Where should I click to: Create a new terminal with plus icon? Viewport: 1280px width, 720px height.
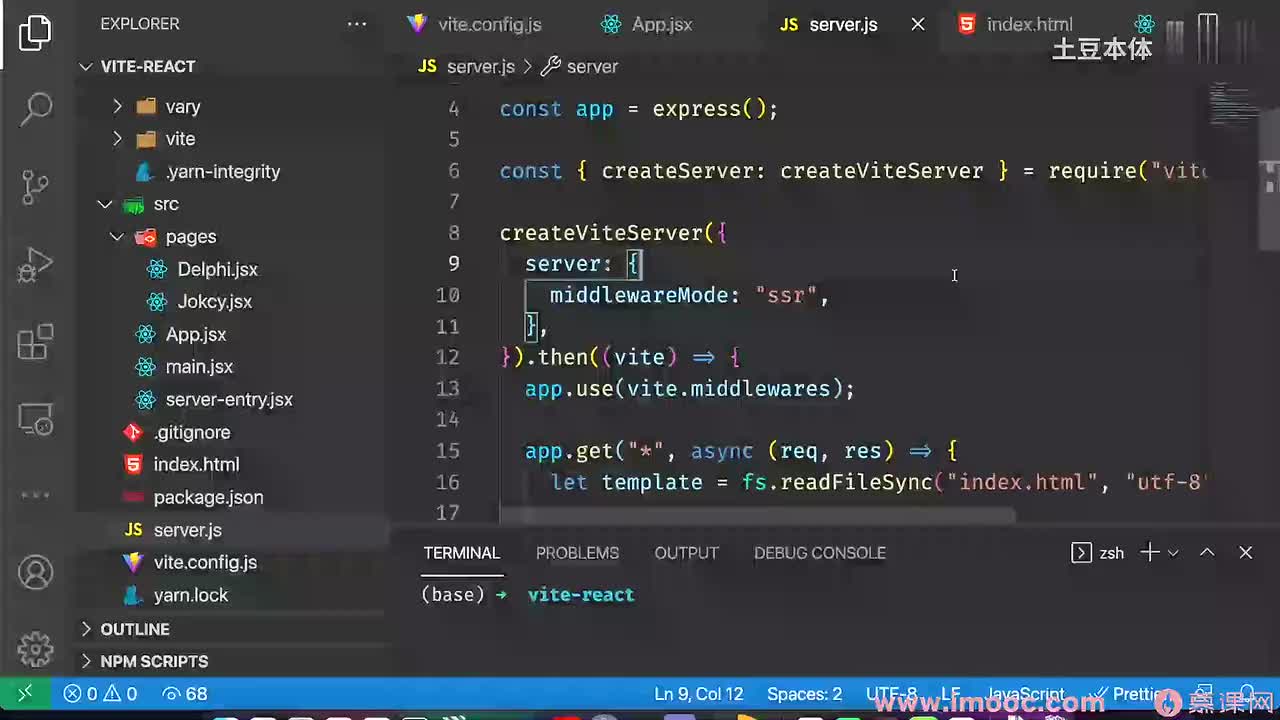(x=1150, y=552)
